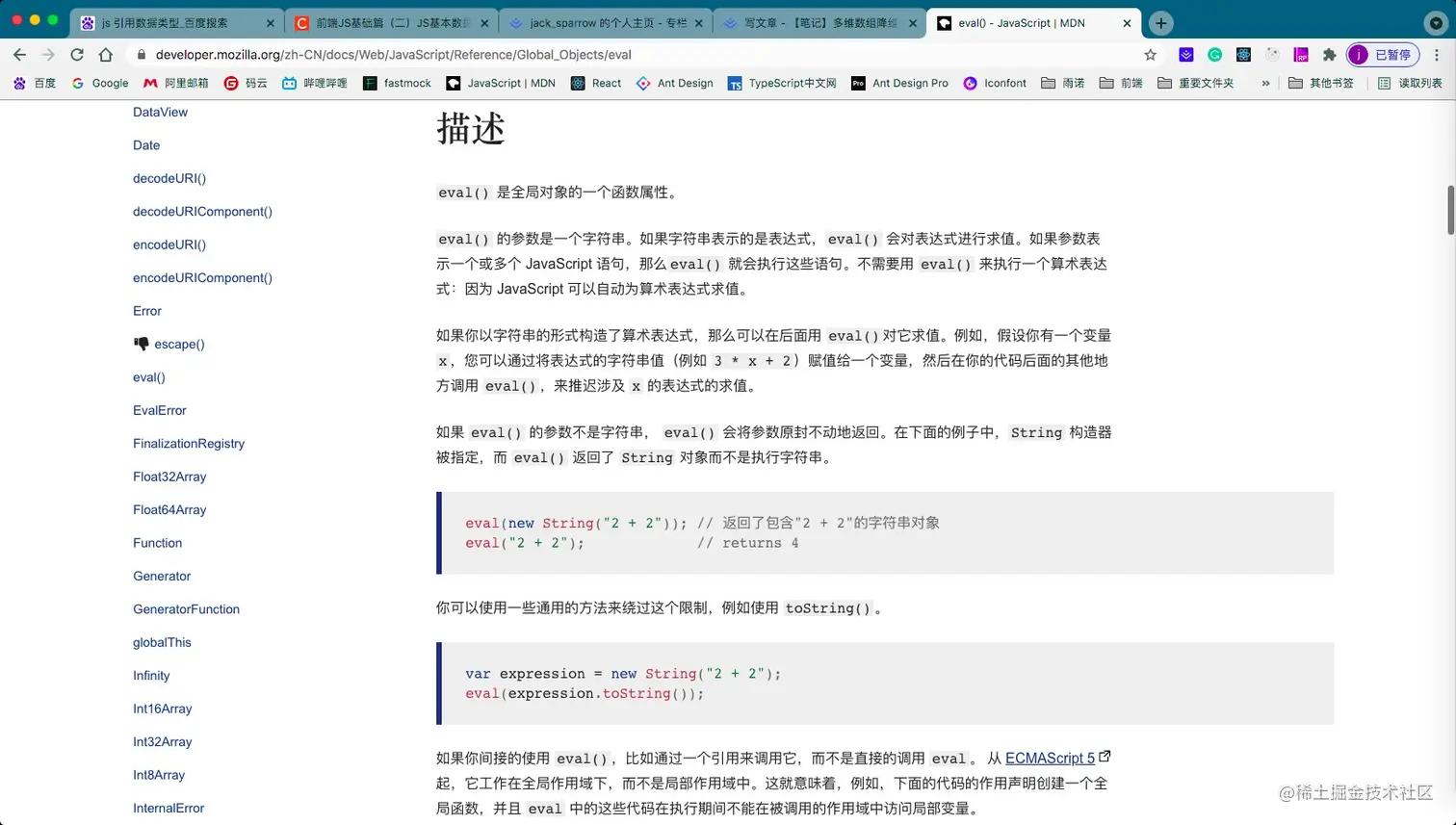Open the deprecated escape() sidebar link
The image size is (1456, 825).
pos(179,344)
